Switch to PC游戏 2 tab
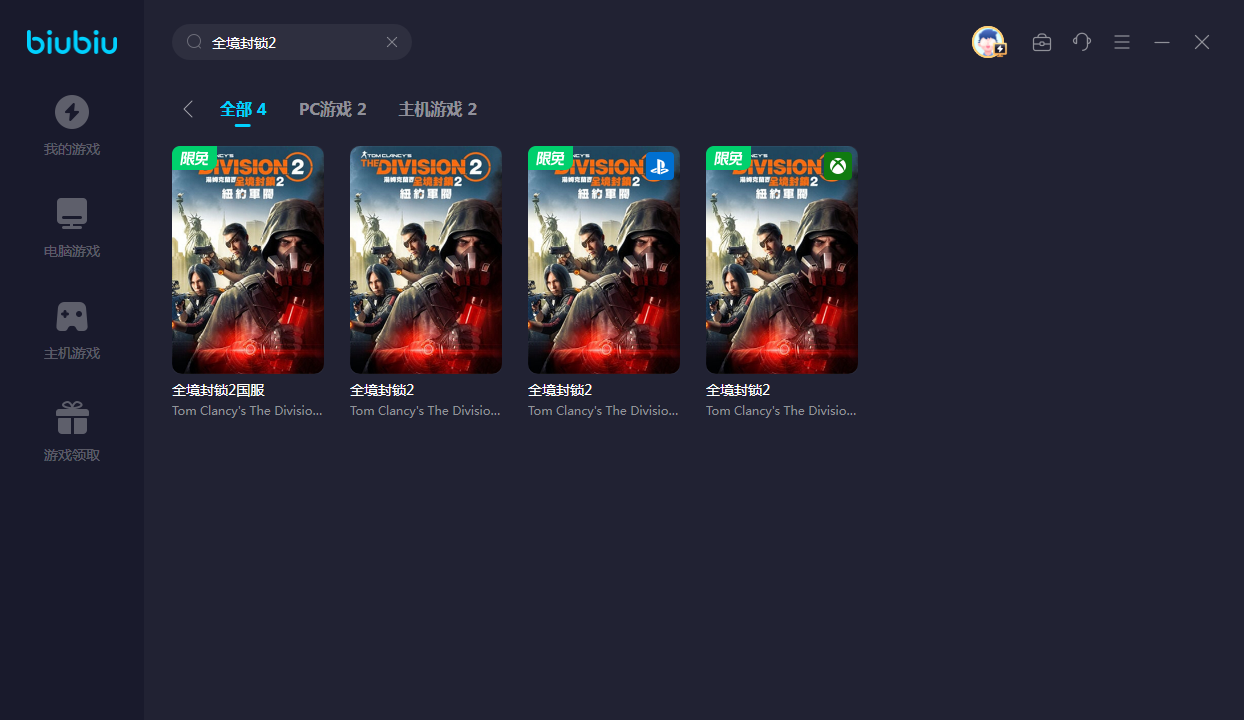Viewport: 1244px width, 720px height. [333, 109]
